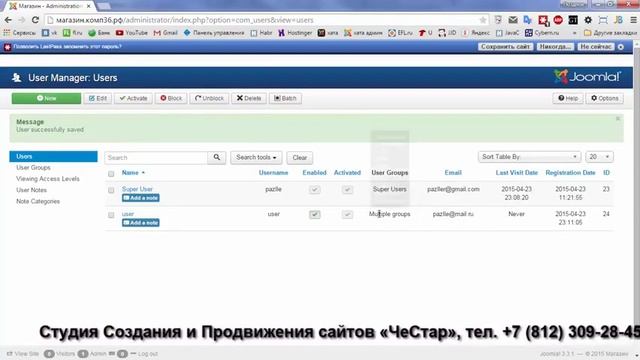Open the user name link
This screenshot has height=360, width=640.
click(128, 214)
